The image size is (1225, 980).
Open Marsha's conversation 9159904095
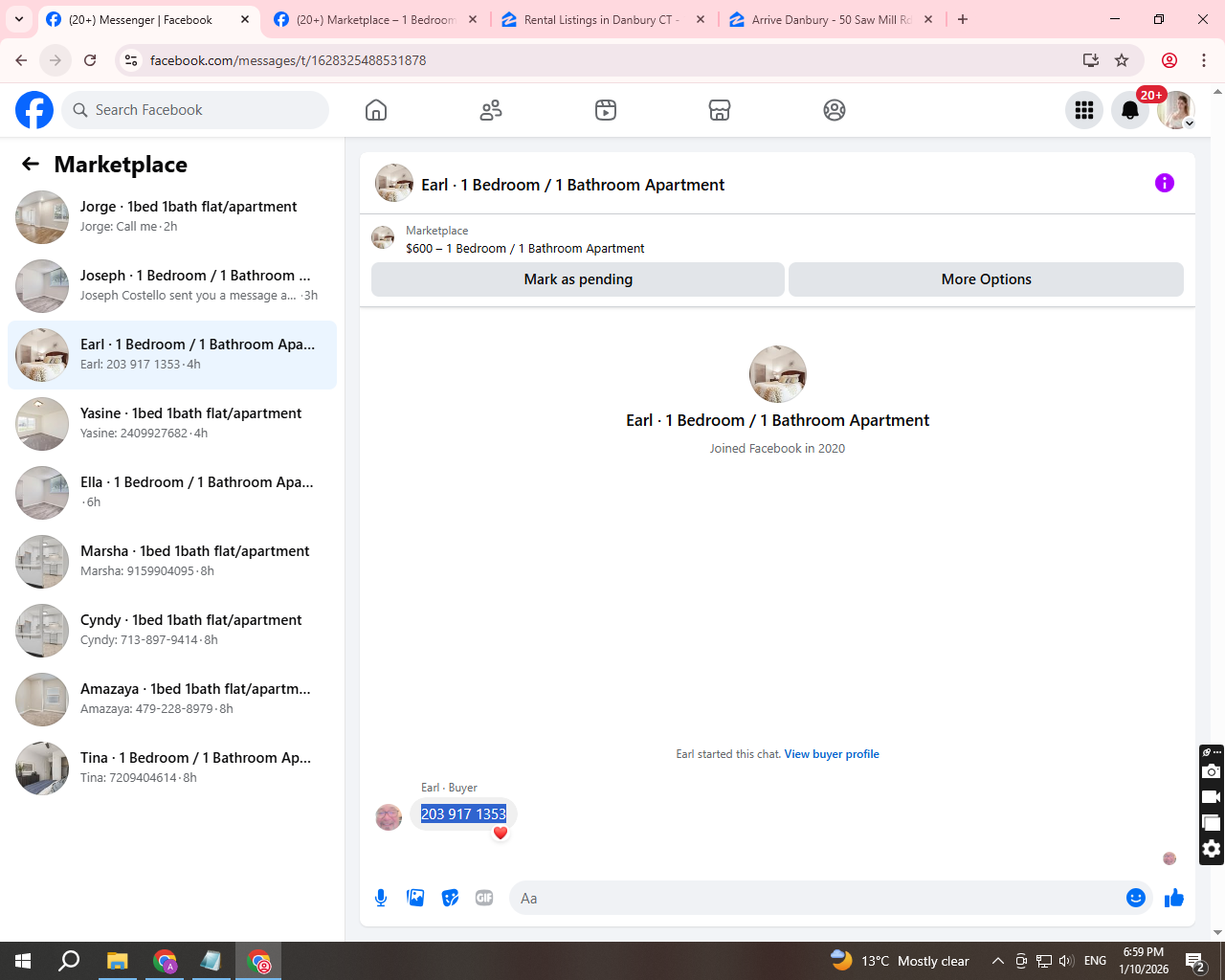click(172, 562)
